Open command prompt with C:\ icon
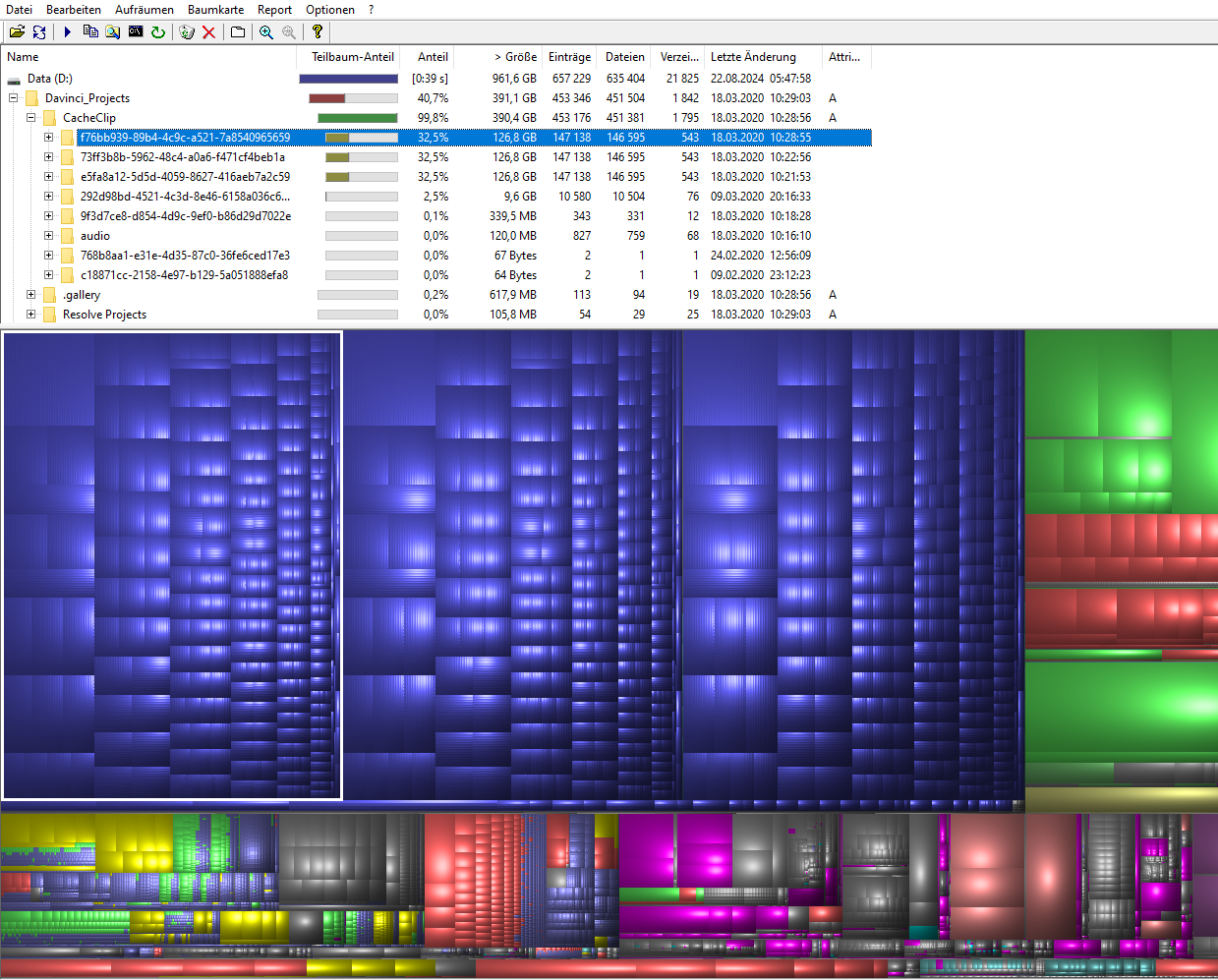The height and width of the screenshot is (980, 1218). [x=136, y=31]
